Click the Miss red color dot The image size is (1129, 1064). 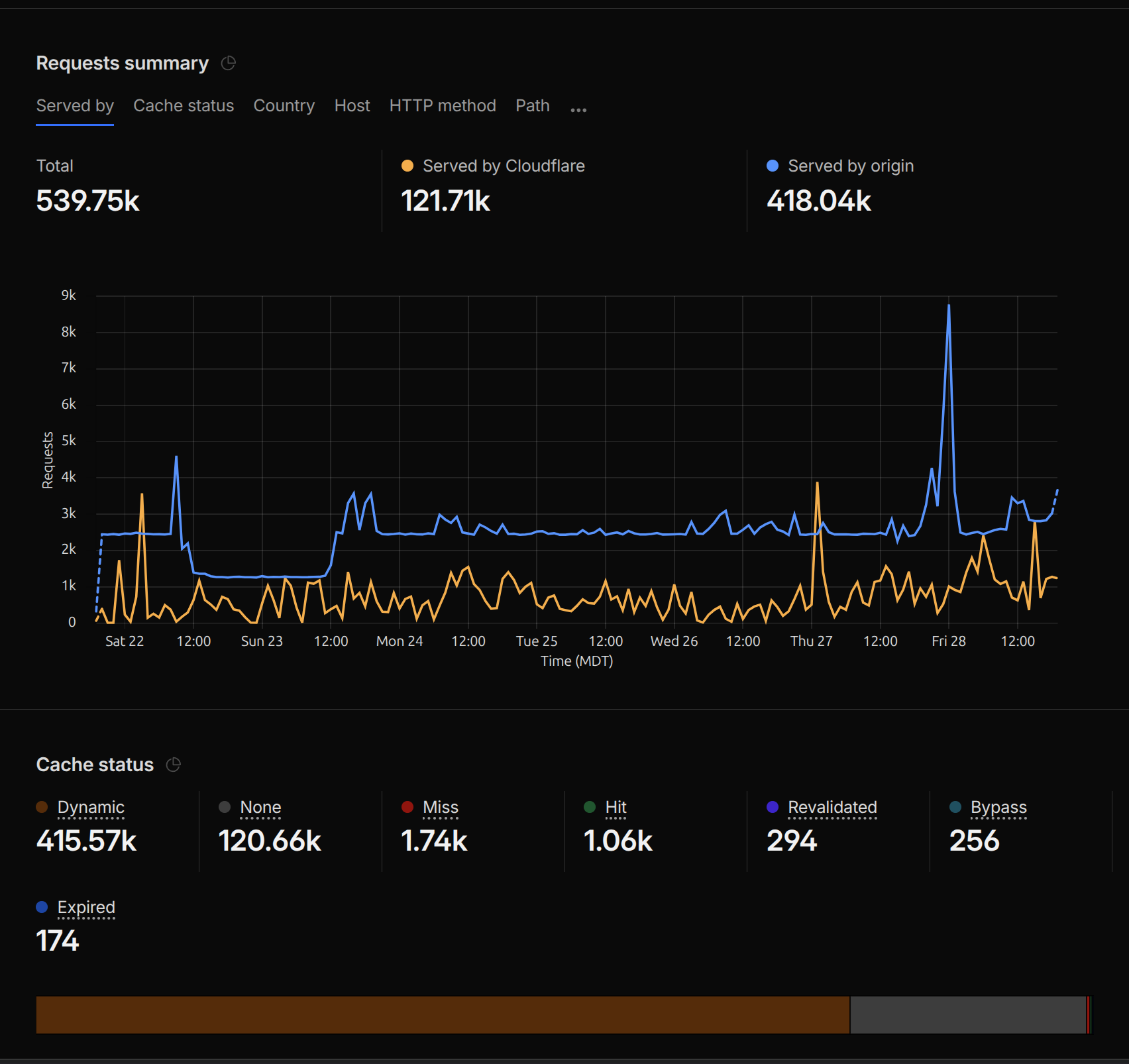(x=407, y=807)
